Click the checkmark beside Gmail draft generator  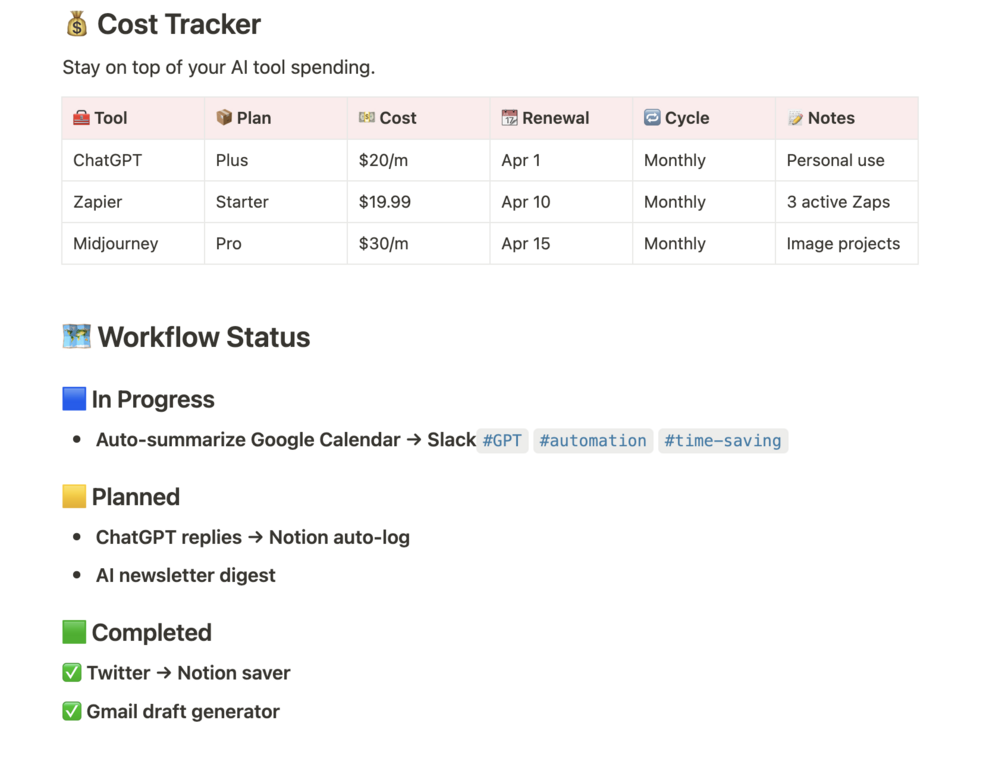click(72, 712)
